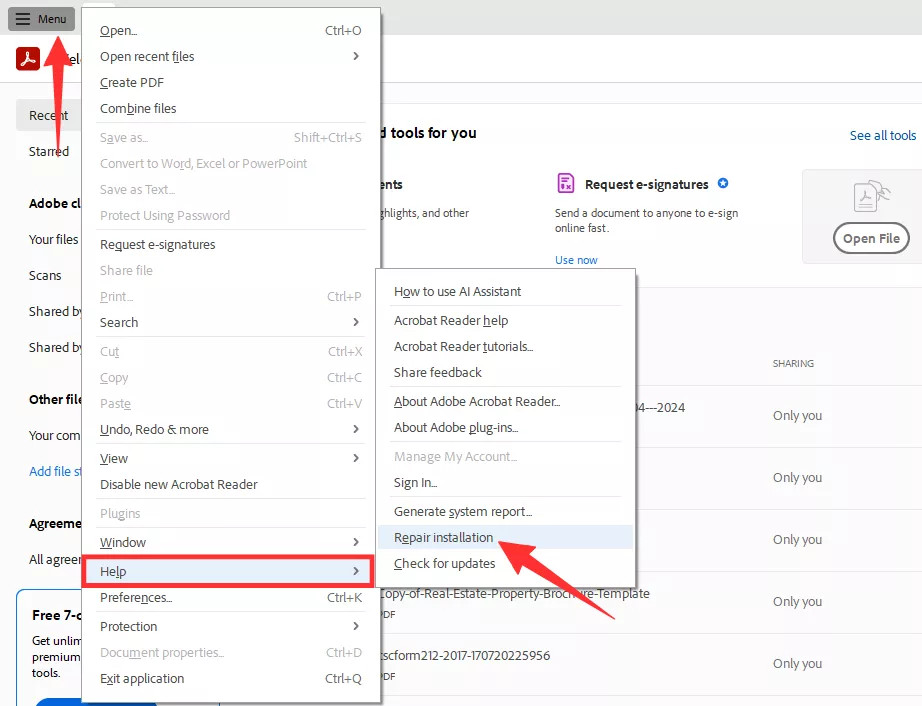Viewport: 922px width, 706px height.
Task: Click the red Adobe Acrobat logo icon
Action: (27, 58)
